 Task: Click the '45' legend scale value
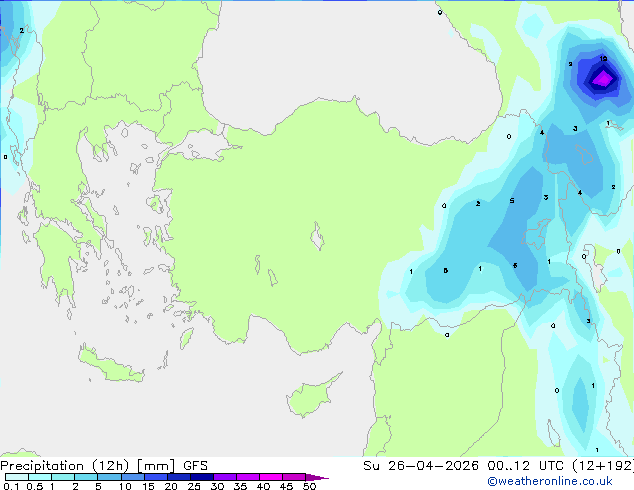coord(286,486)
